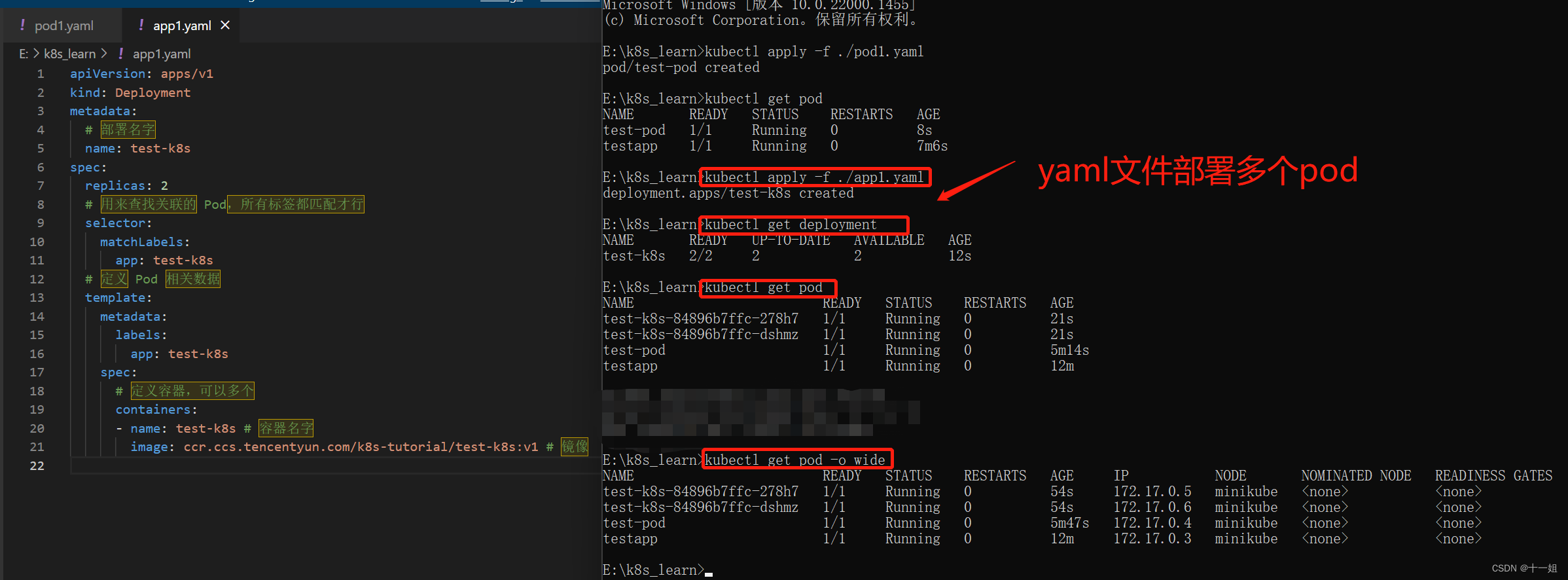Click the 定义容器 comment on line 18
The height and width of the screenshot is (580, 1568).
coord(192,391)
